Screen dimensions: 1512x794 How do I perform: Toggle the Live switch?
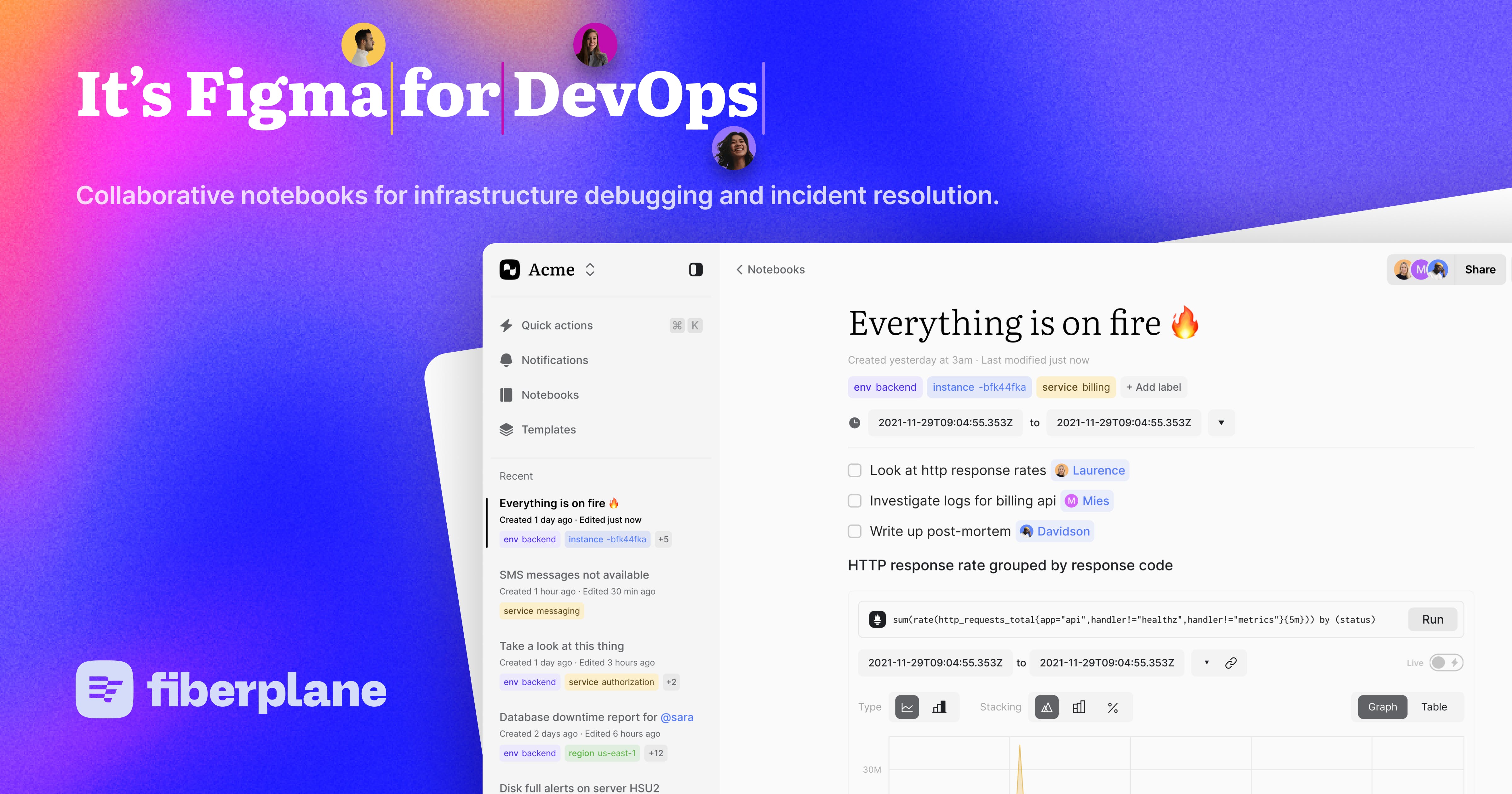1446,663
